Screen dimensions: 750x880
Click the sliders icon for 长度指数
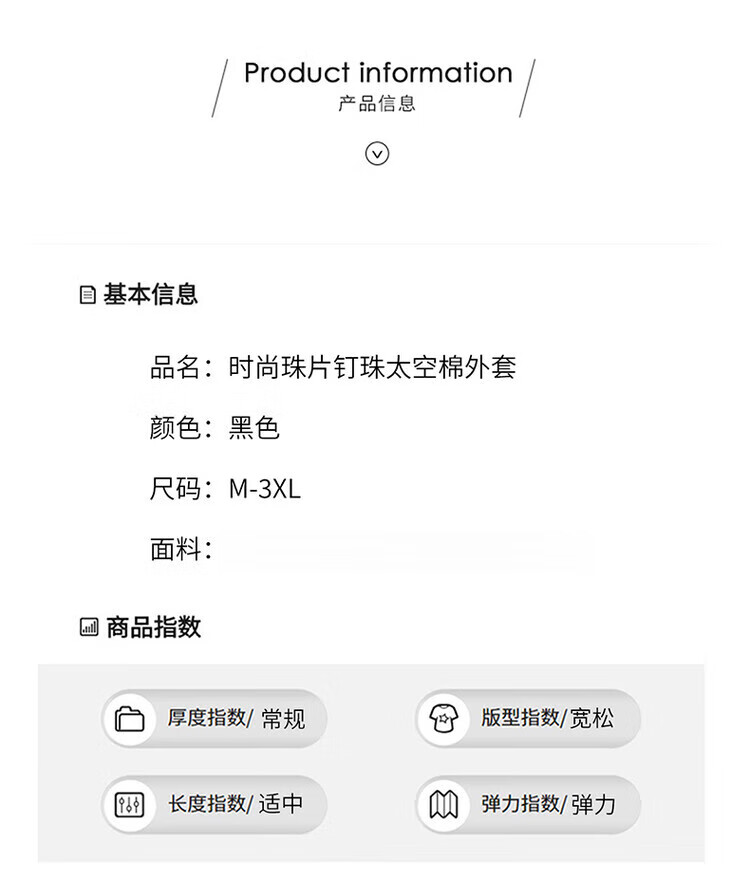130,805
